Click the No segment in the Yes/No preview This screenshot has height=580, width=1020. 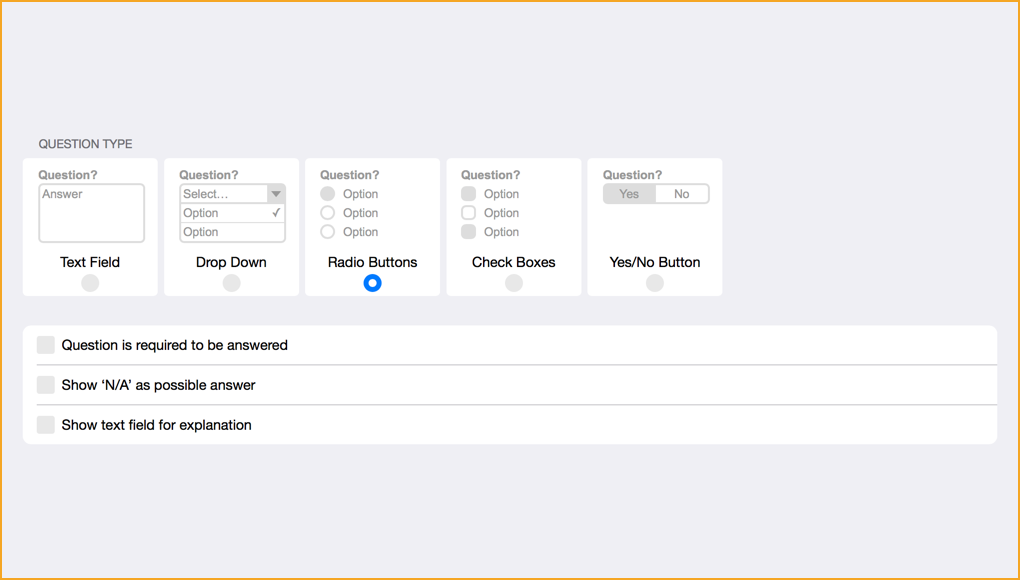tap(682, 194)
